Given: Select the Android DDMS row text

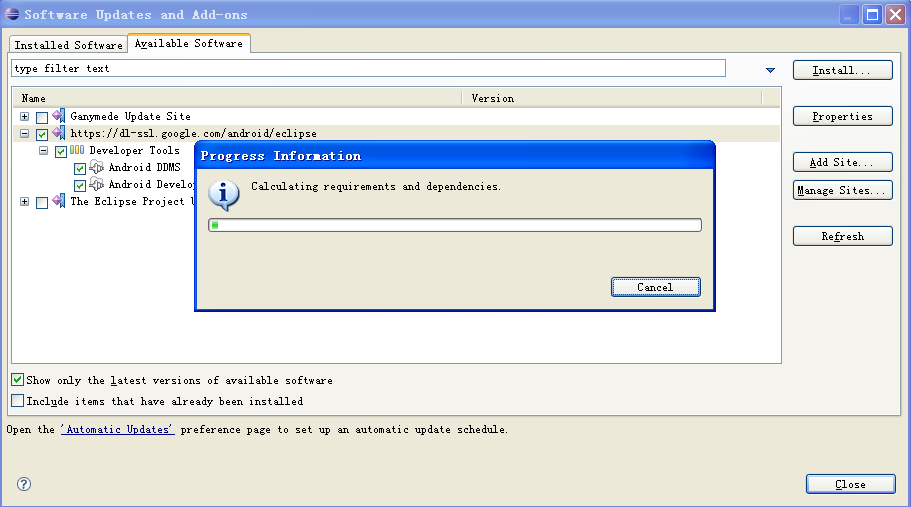Looking at the screenshot, I should pyautogui.click(x=145, y=167).
